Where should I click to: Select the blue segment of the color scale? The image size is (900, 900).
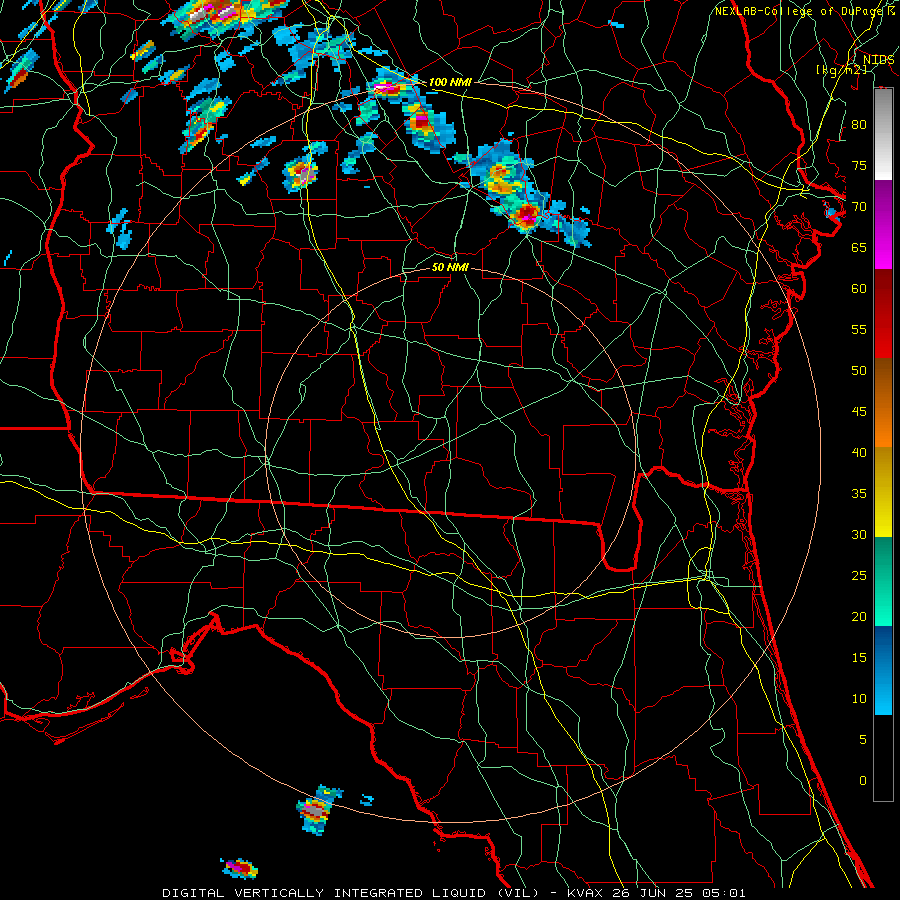(883, 670)
